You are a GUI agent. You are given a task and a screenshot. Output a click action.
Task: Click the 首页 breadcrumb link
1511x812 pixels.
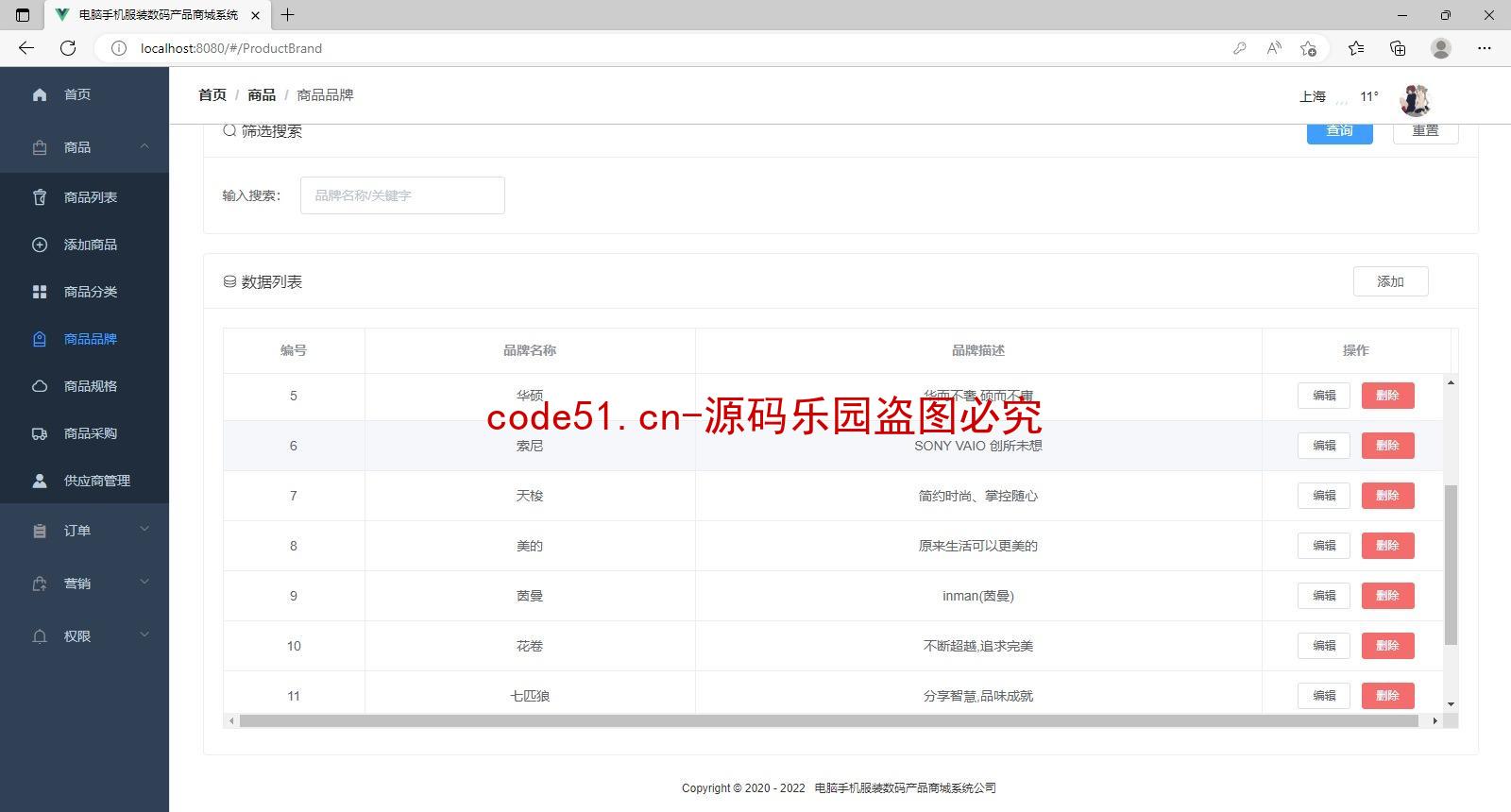(212, 94)
